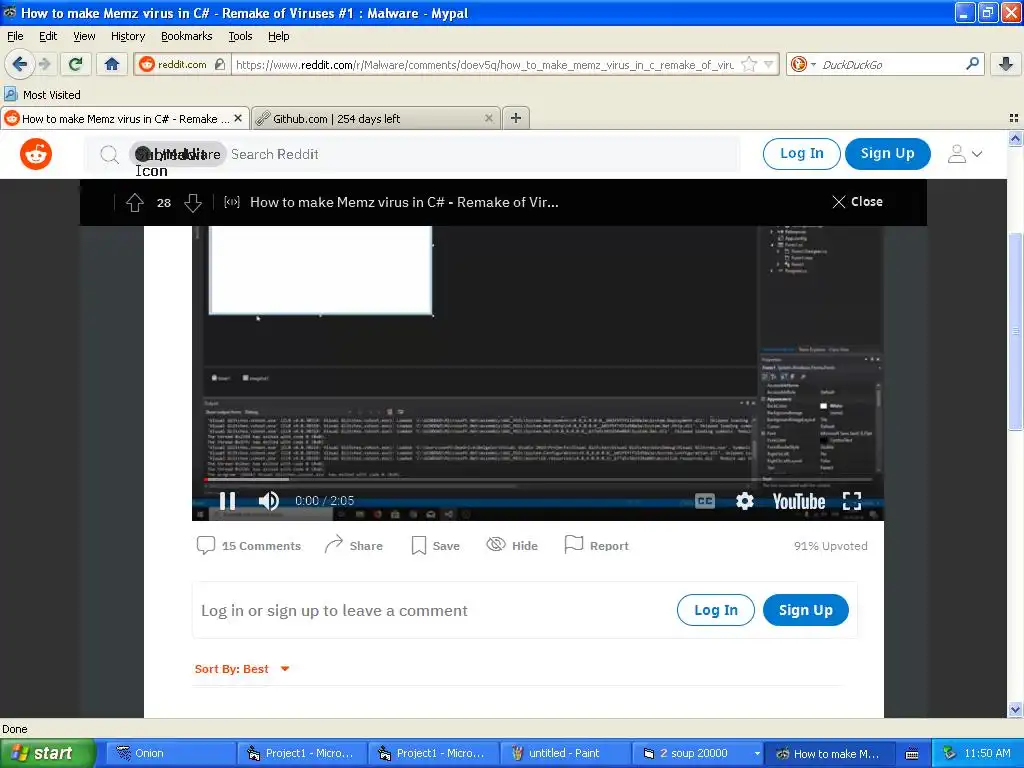Report the post
This screenshot has width=1024, height=768.
coord(596,545)
